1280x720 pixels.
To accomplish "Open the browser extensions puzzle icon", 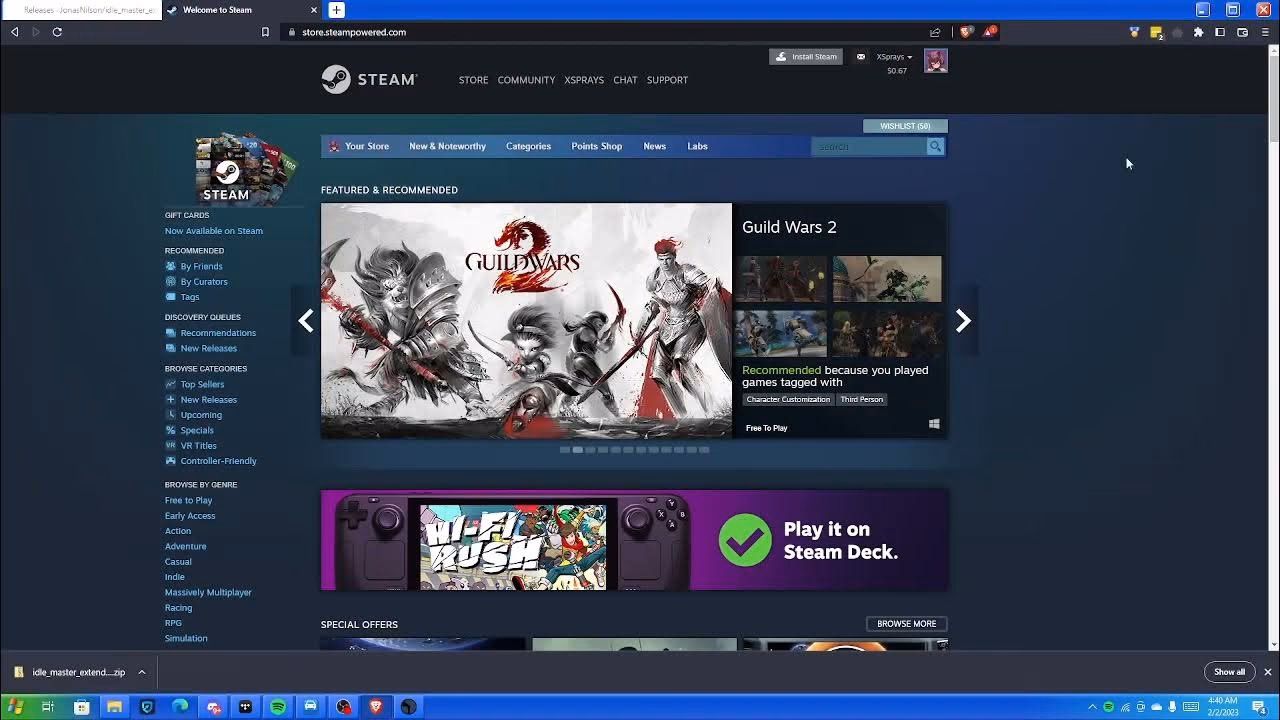I will (1198, 32).
